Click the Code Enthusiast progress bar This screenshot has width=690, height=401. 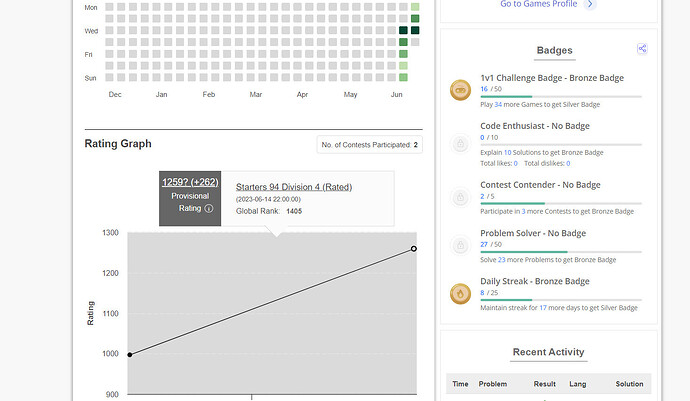coord(561,144)
